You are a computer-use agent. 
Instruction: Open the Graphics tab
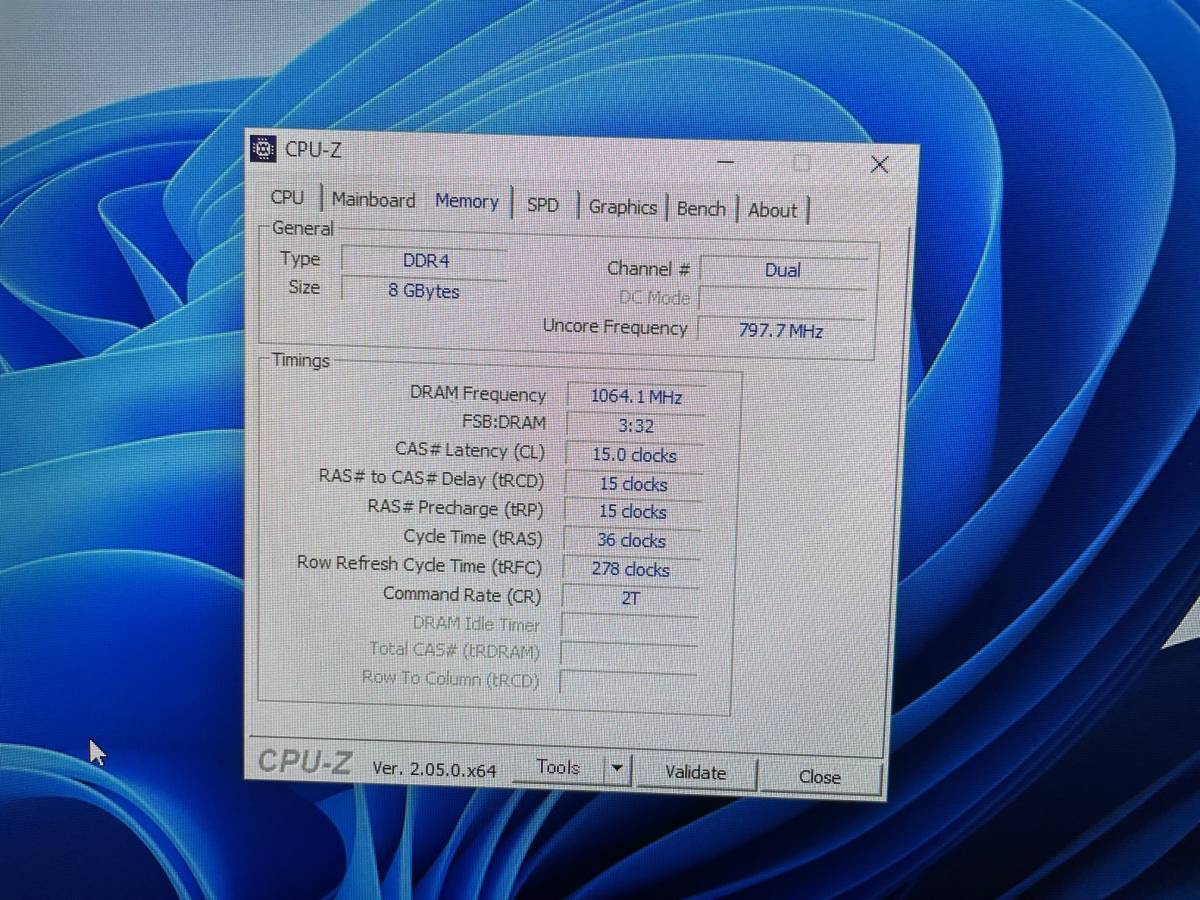click(622, 207)
